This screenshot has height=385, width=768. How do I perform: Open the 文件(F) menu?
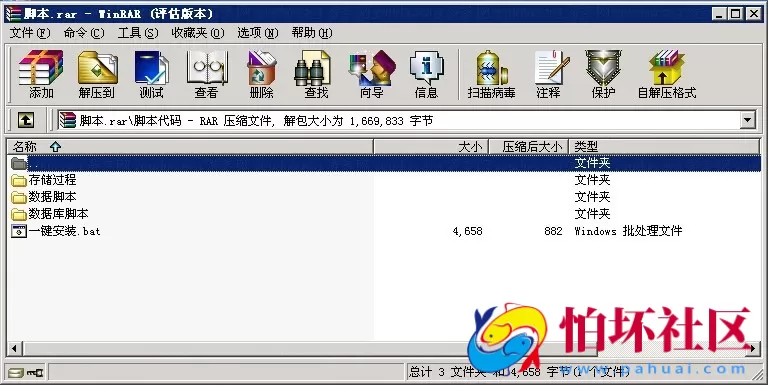coord(30,33)
